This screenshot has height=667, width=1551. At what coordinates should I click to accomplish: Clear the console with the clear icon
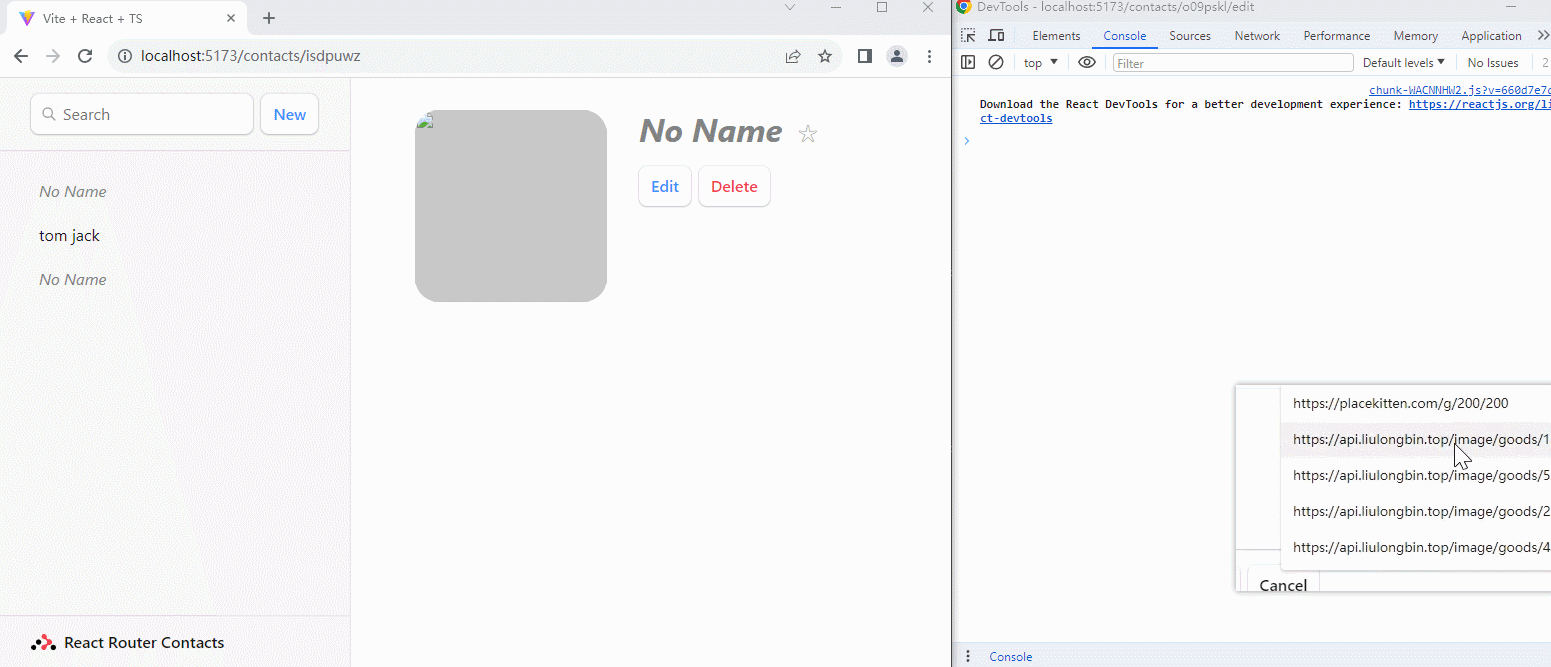pyautogui.click(x=996, y=62)
